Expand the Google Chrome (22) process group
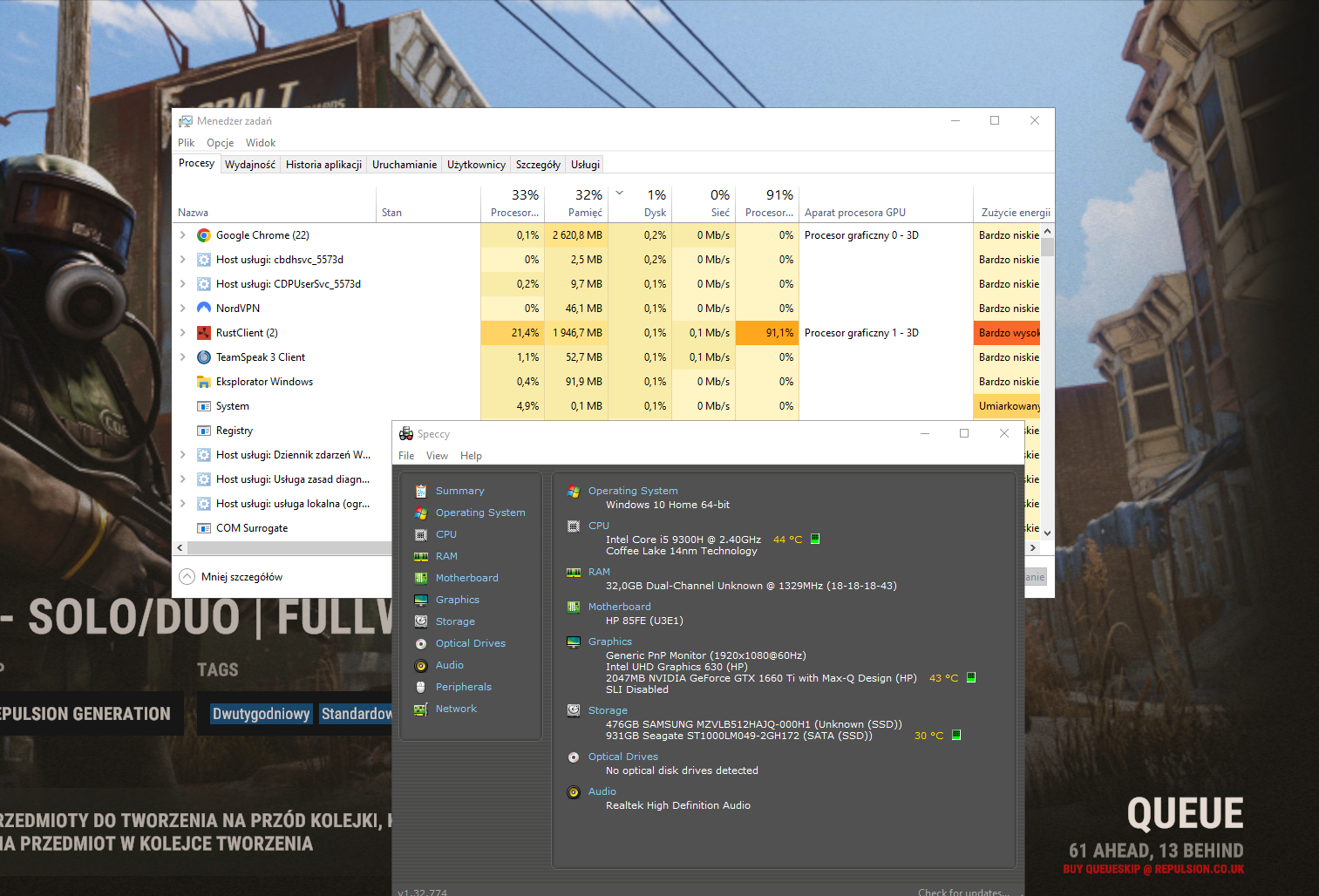 pyautogui.click(x=181, y=234)
